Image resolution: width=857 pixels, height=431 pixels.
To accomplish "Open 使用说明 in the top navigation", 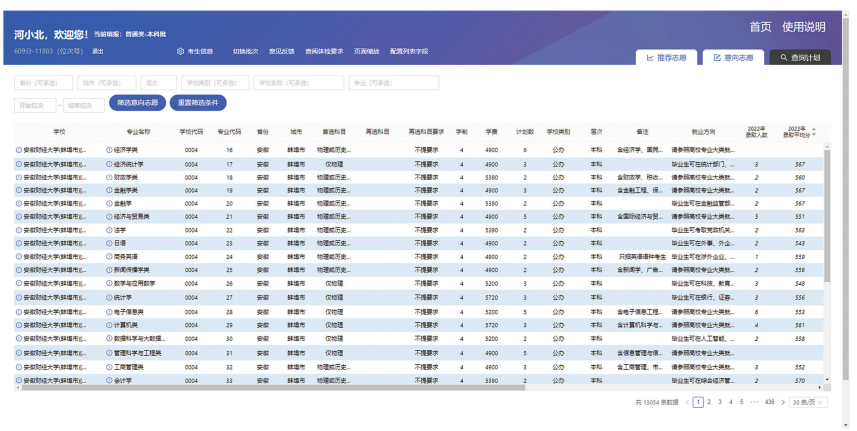I will [x=803, y=27].
